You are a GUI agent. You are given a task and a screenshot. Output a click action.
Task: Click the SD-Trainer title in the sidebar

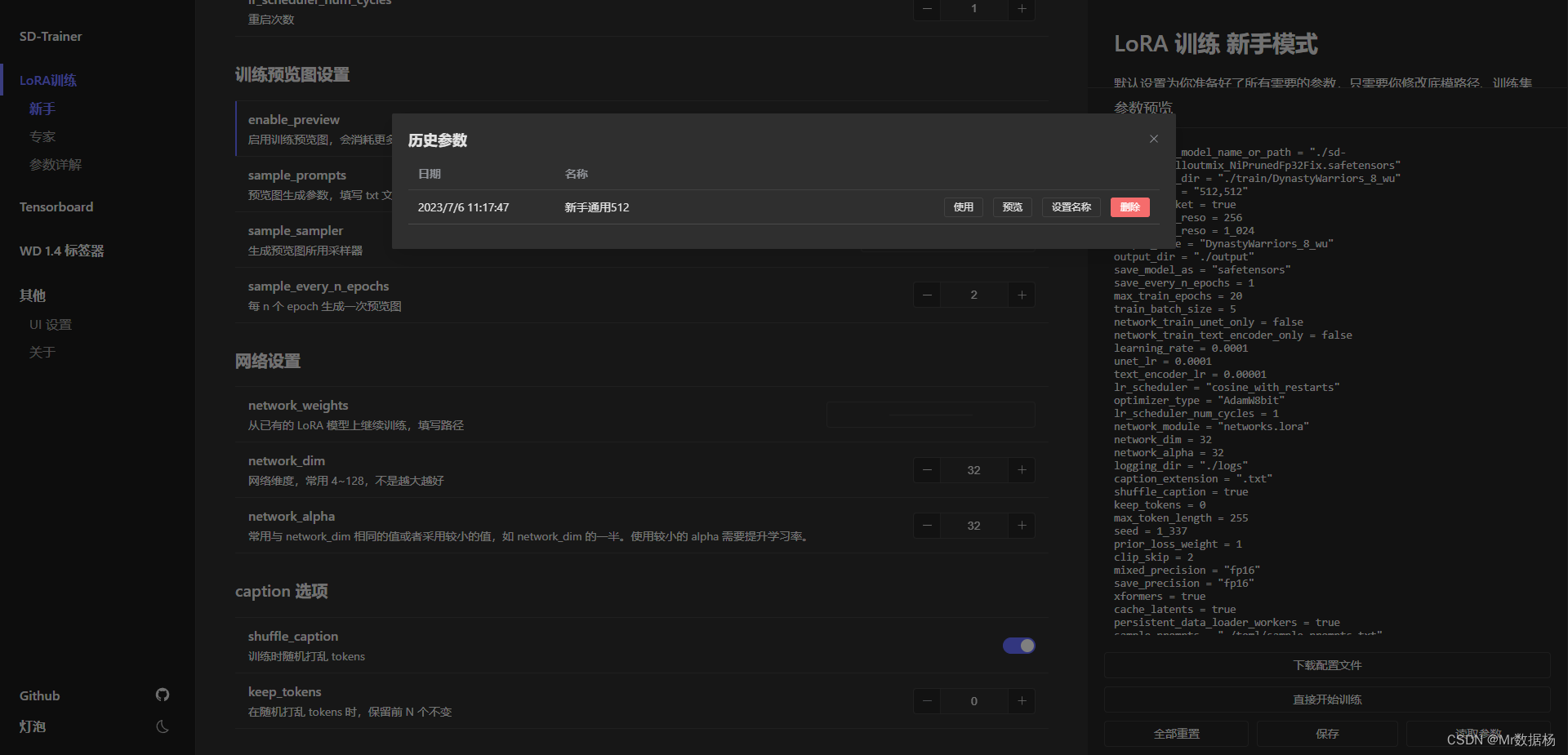pos(51,36)
